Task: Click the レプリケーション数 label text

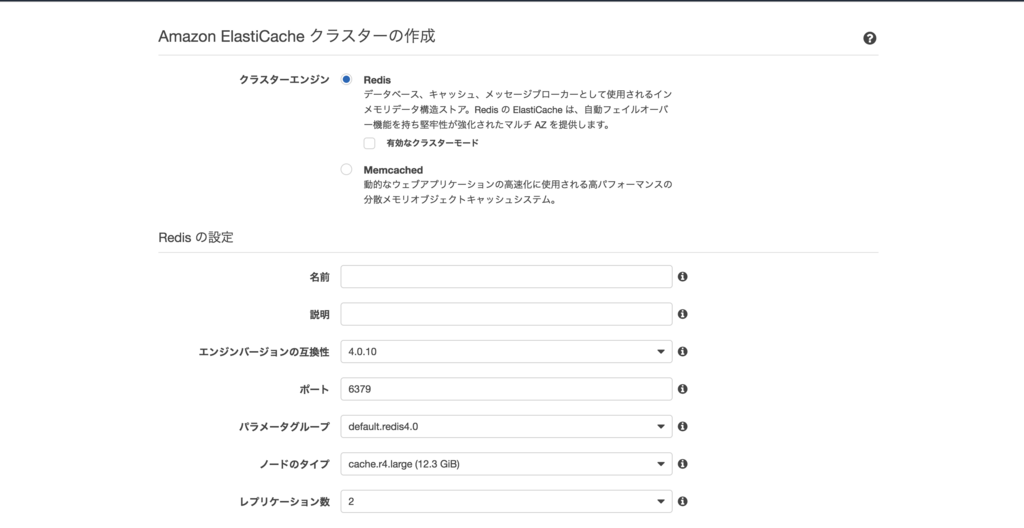Action: pyautogui.click(x=284, y=502)
